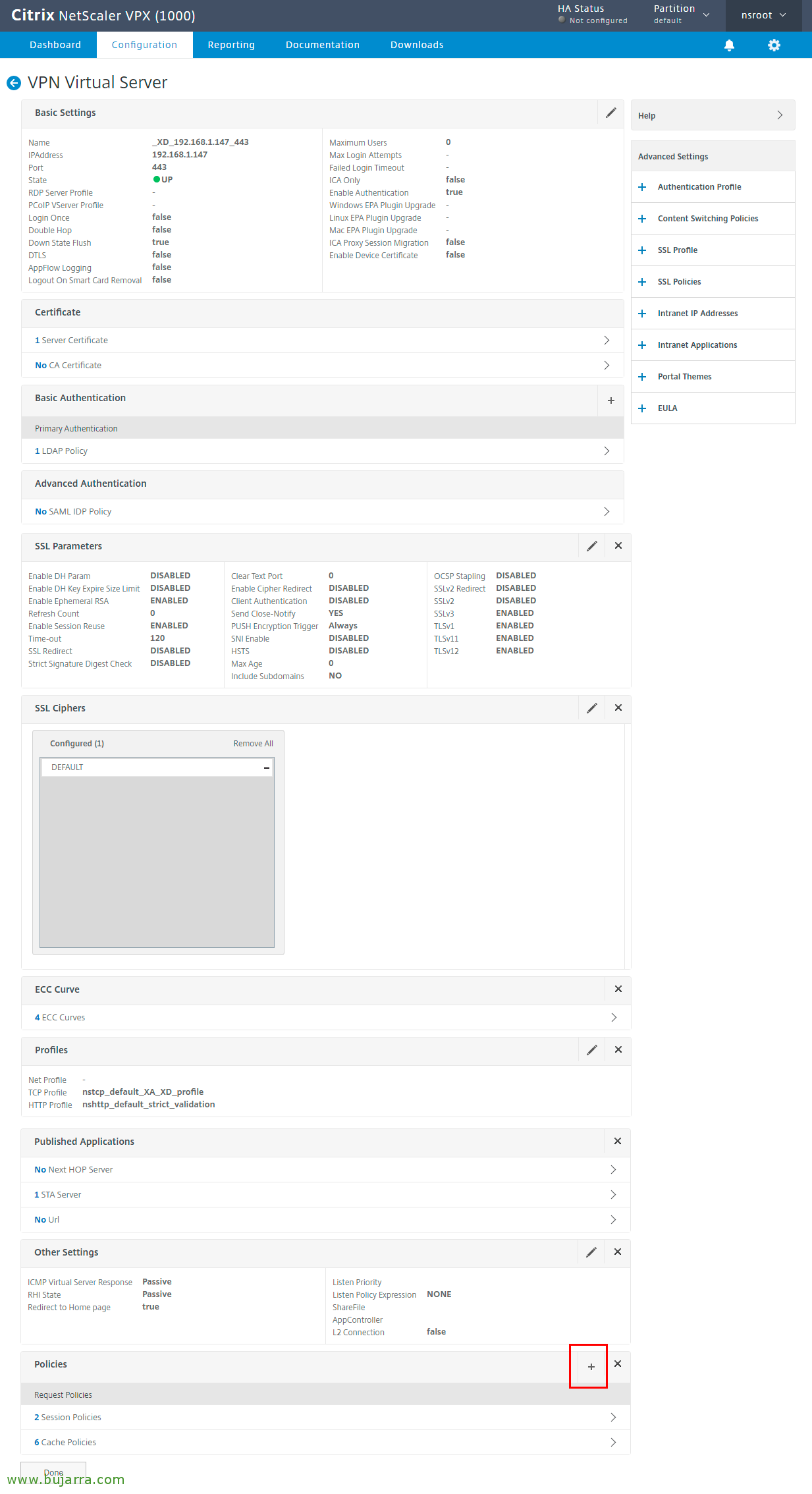Remove the Profiles section
812x1494 pixels.
[618, 1050]
